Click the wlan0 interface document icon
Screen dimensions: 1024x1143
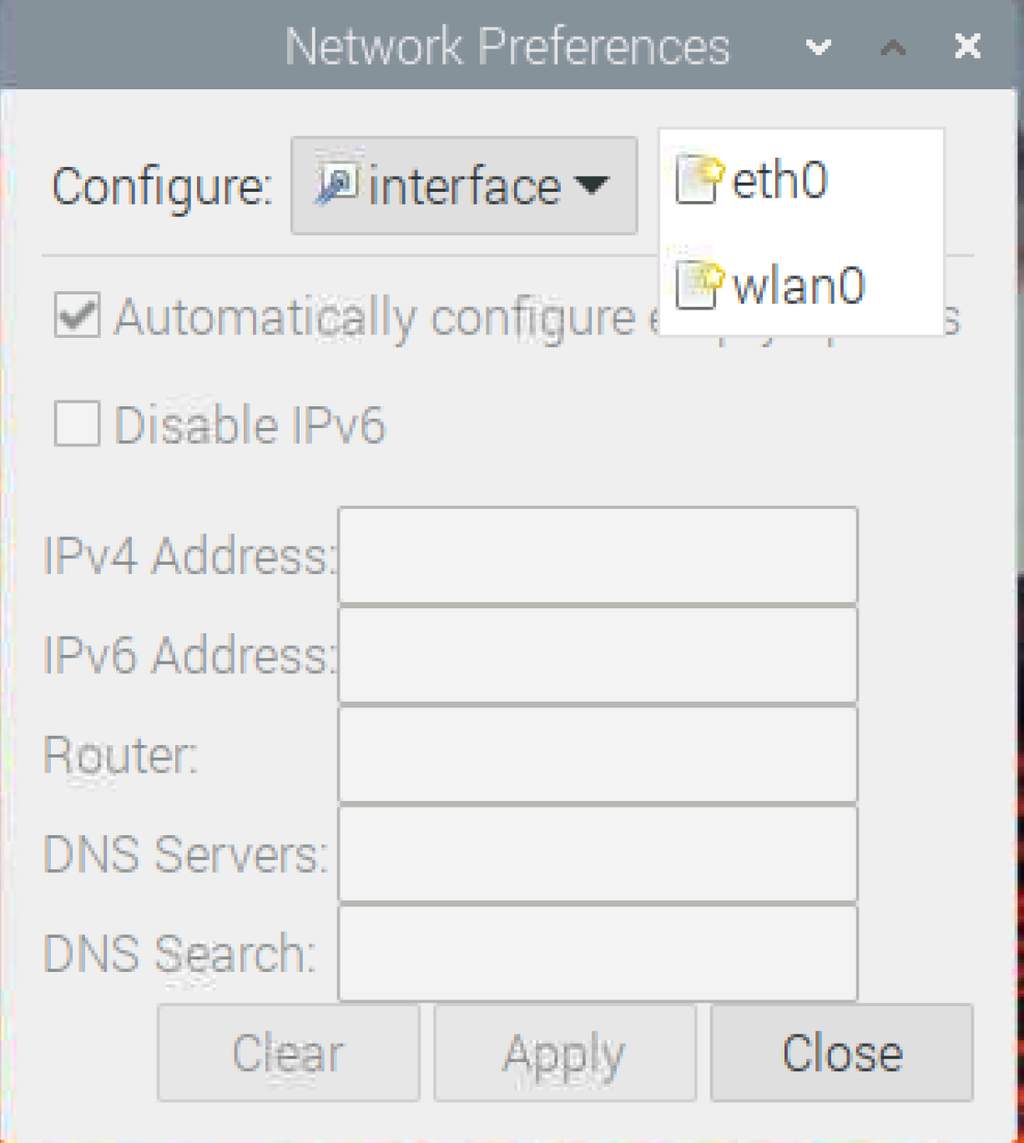[x=700, y=285]
